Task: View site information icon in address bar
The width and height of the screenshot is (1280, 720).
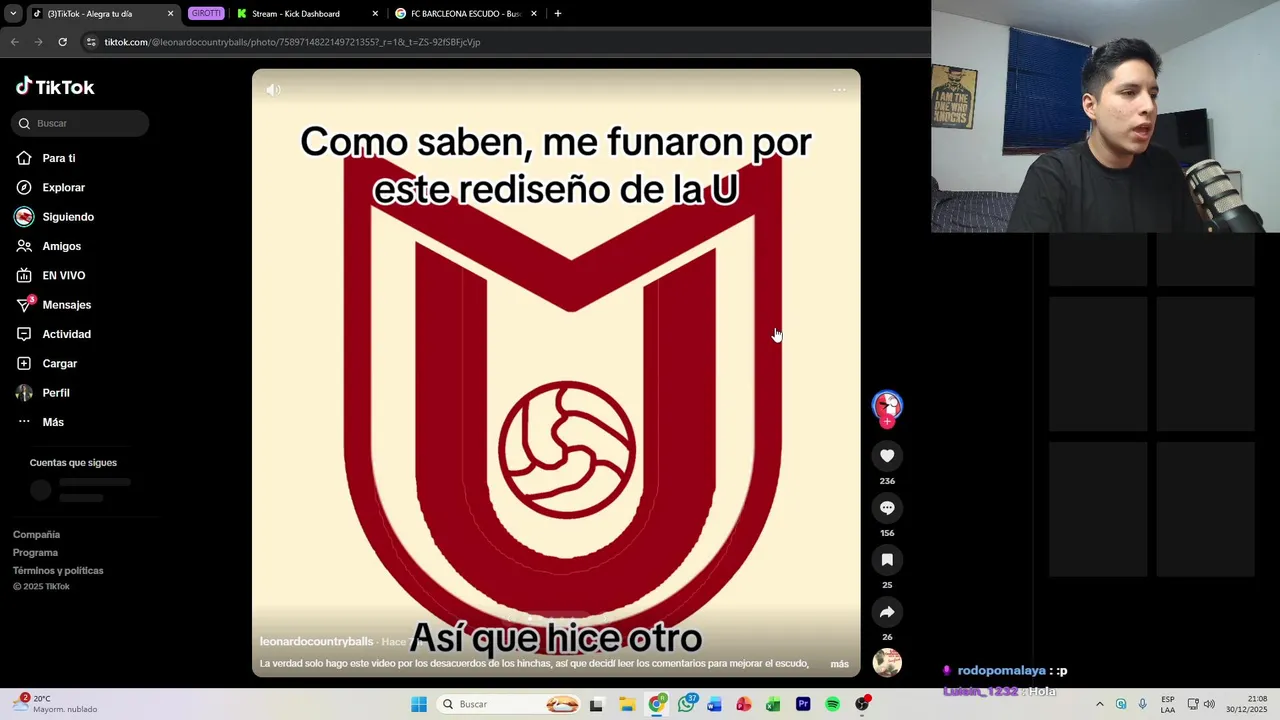Action: click(x=92, y=42)
